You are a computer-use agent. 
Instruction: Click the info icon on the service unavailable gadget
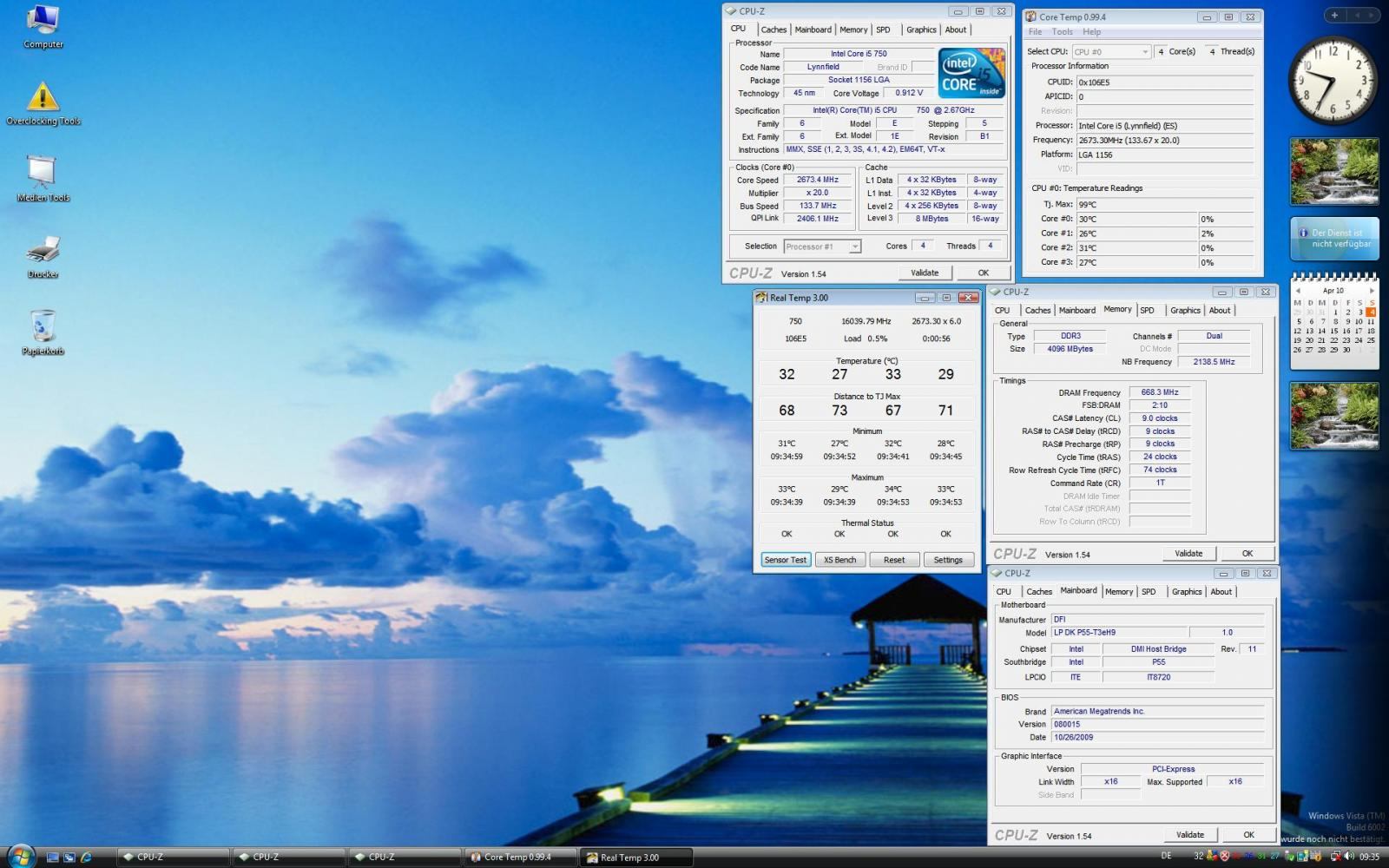(1303, 233)
